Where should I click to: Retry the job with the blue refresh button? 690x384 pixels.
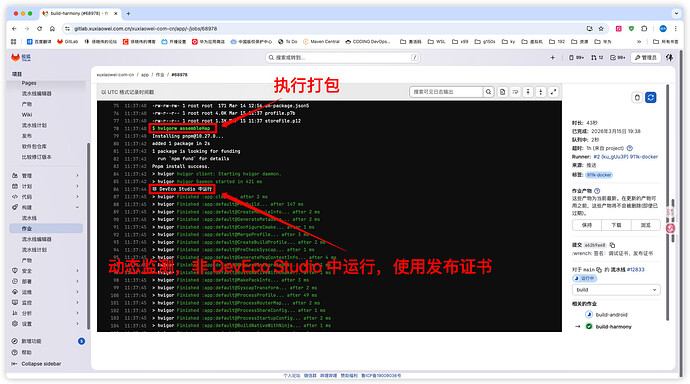(x=651, y=97)
